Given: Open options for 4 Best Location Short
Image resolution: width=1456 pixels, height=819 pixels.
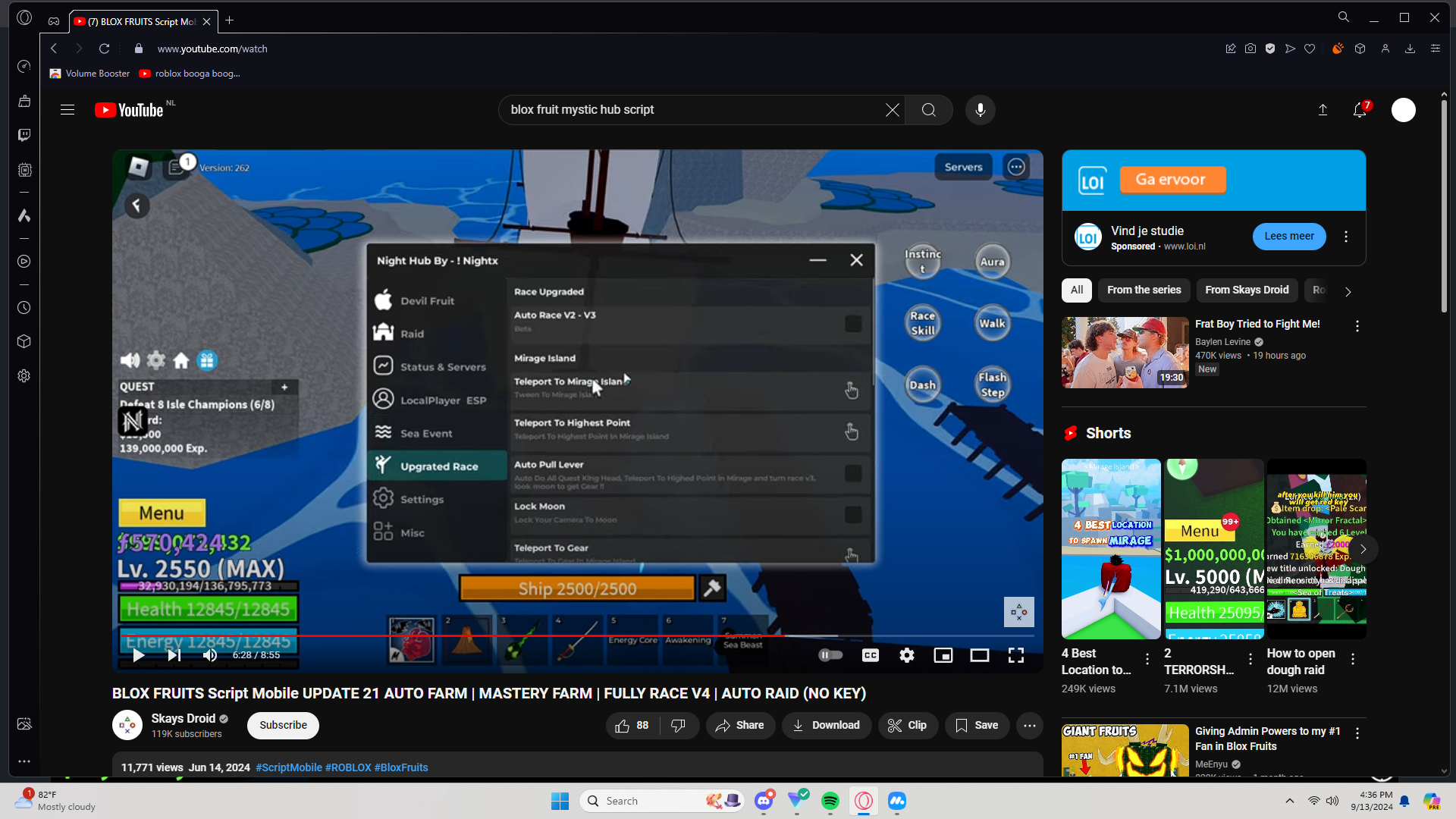Looking at the screenshot, I should [1147, 660].
